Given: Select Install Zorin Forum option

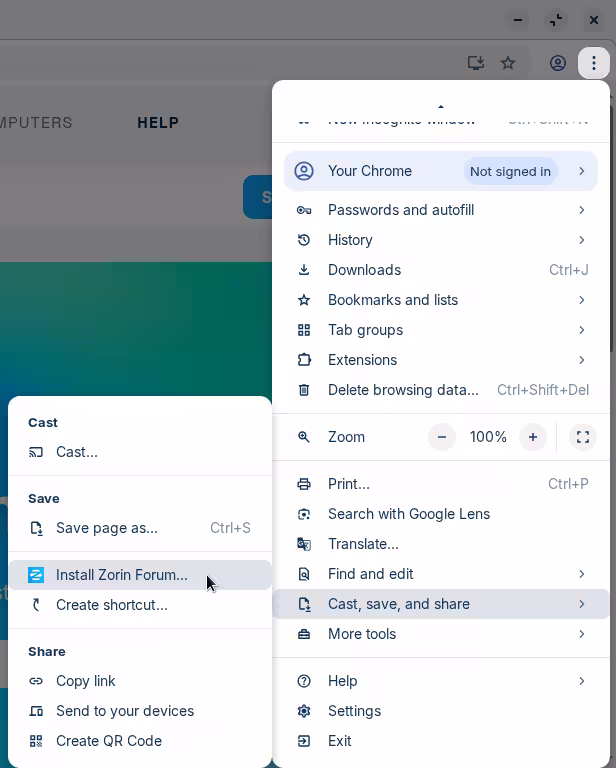Looking at the screenshot, I should [121, 575].
